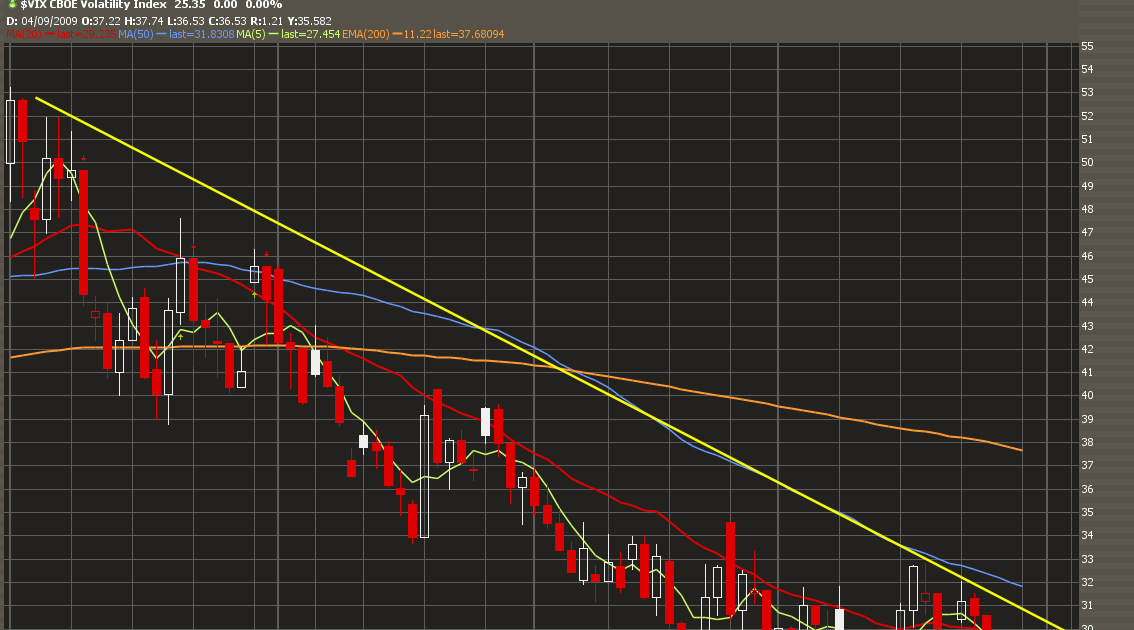Click the 40 label on price axis
Screen dimensions: 1134x630
coord(1087,396)
